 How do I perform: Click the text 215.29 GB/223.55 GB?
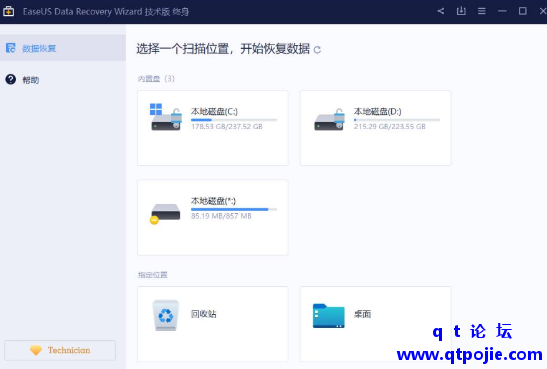tap(390, 127)
